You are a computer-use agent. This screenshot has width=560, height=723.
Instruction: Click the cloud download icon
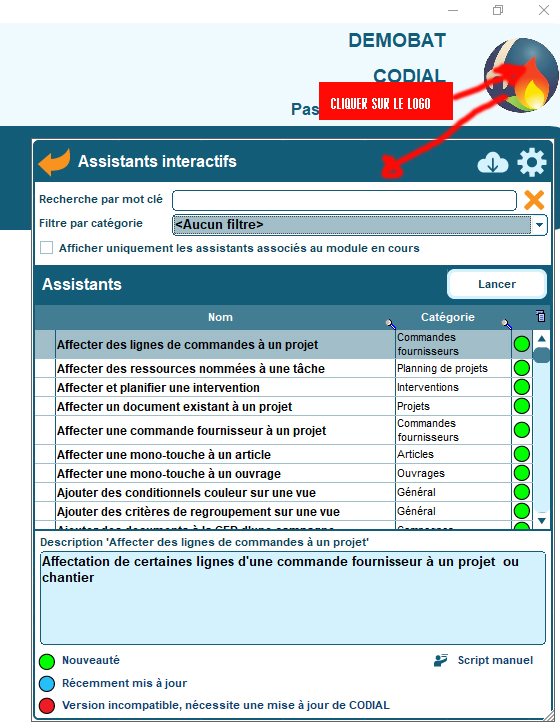[x=492, y=162]
